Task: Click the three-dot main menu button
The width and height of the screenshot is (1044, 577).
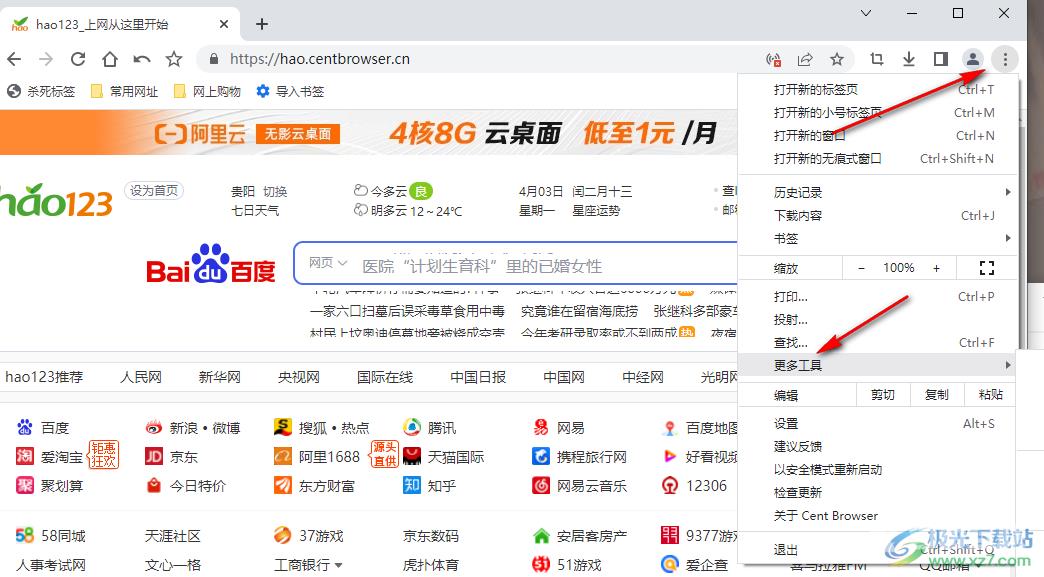Action: tap(1005, 59)
